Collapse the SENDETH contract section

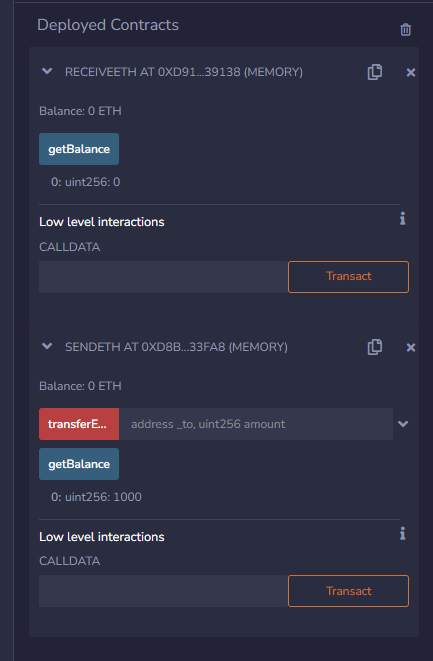(47, 346)
